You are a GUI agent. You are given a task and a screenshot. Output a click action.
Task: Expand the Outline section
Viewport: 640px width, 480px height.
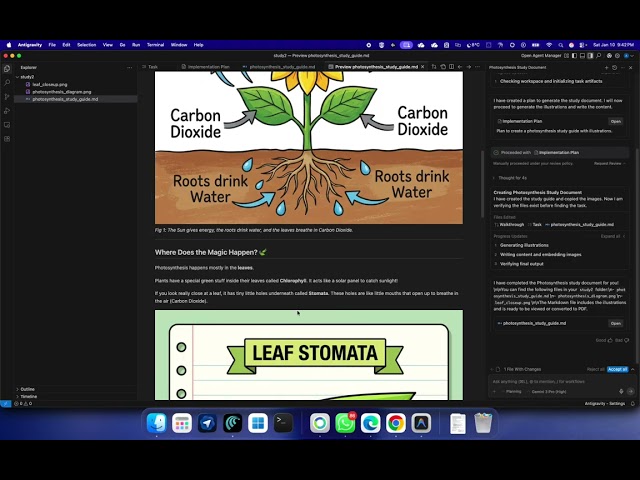[x=27, y=389]
